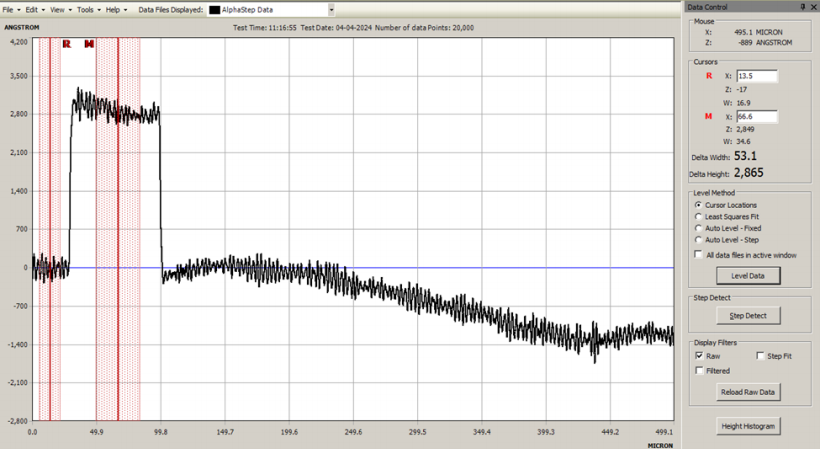The width and height of the screenshot is (820, 449).
Task: Open the Height Histogram
Action: point(748,426)
